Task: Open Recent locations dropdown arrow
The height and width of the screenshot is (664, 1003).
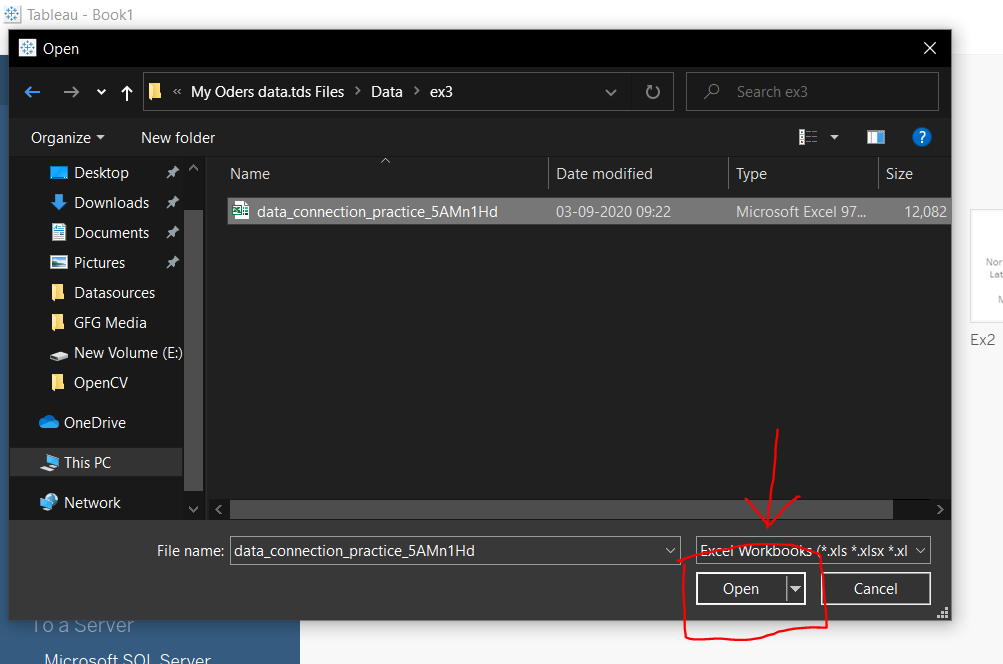Action: click(101, 92)
